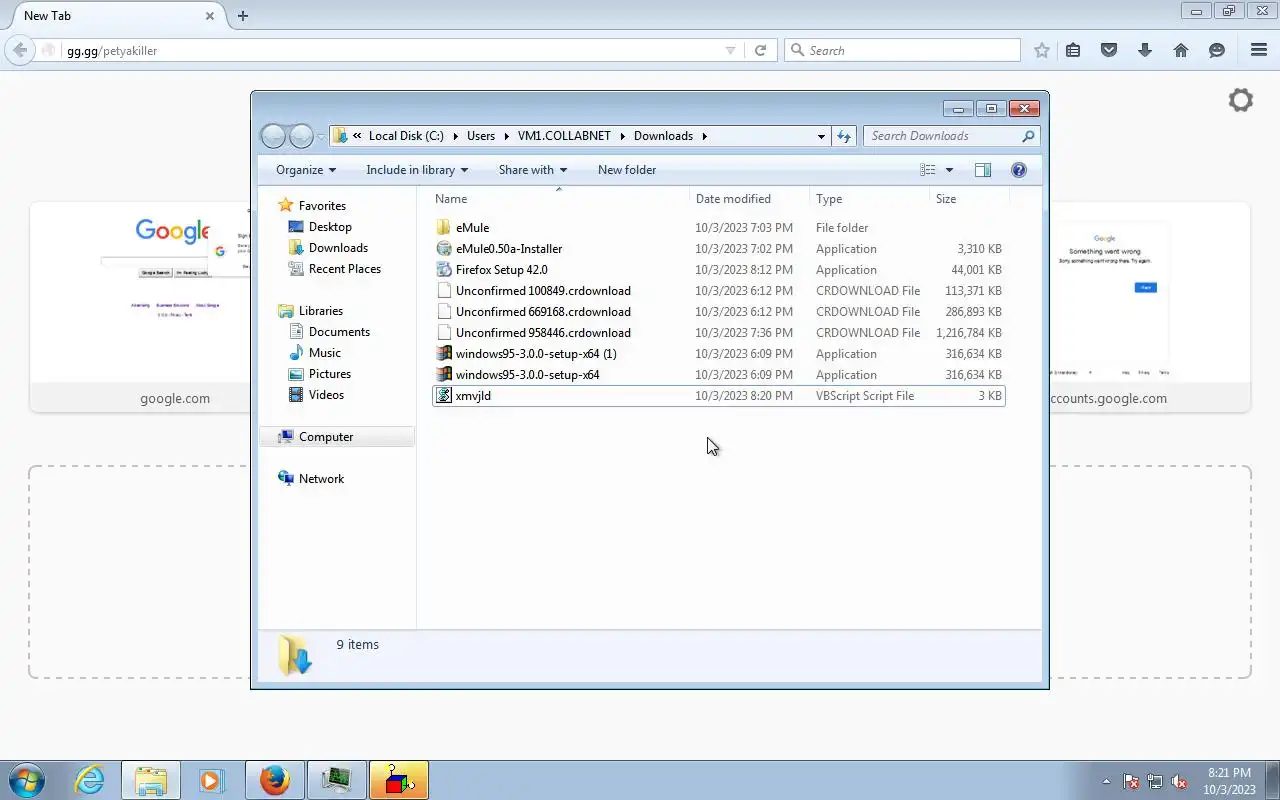The width and height of the screenshot is (1280, 800).
Task: Select Libraries in the navigation pane
Action: click(x=320, y=311)
